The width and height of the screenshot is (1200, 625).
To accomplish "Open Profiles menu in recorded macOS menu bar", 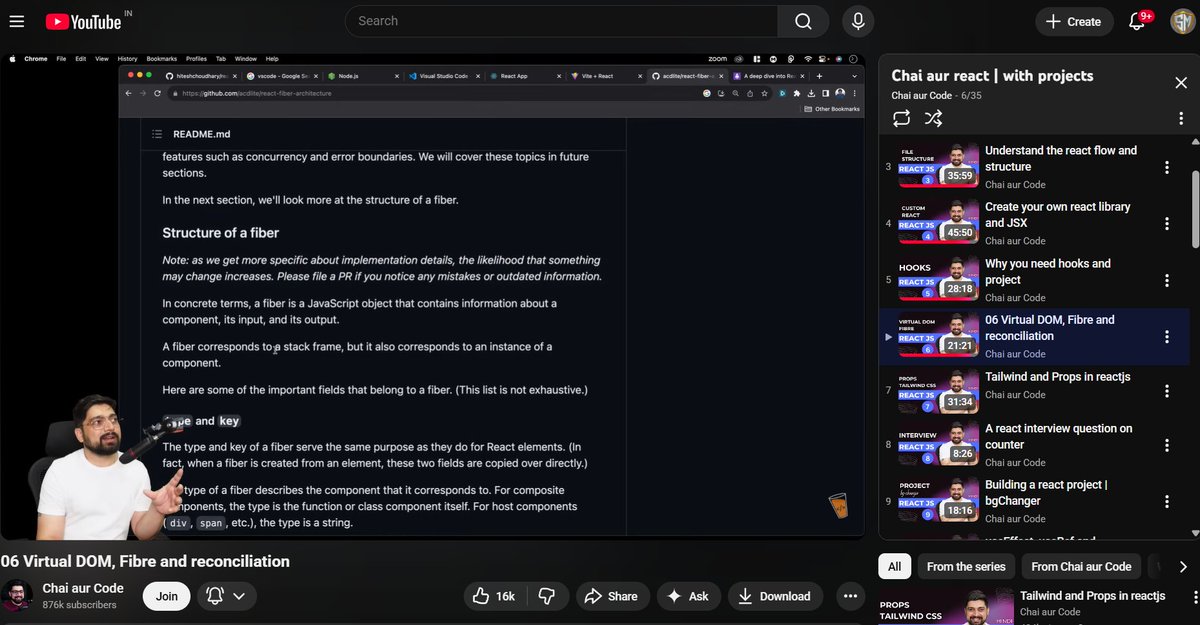I will coord(196,59).
